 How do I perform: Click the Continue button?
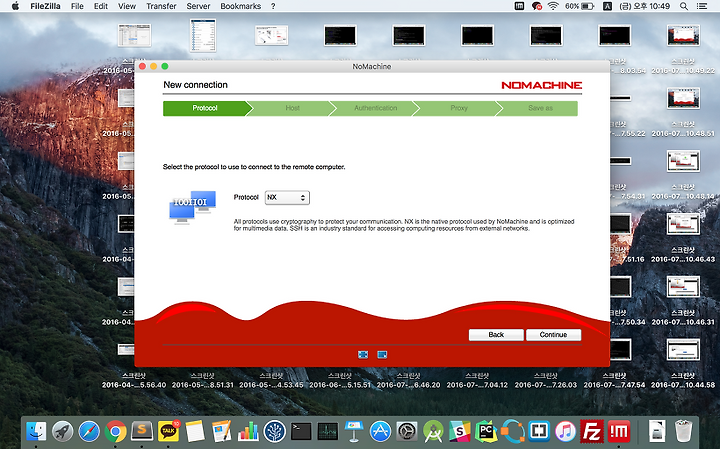click(x=553, y=335)
